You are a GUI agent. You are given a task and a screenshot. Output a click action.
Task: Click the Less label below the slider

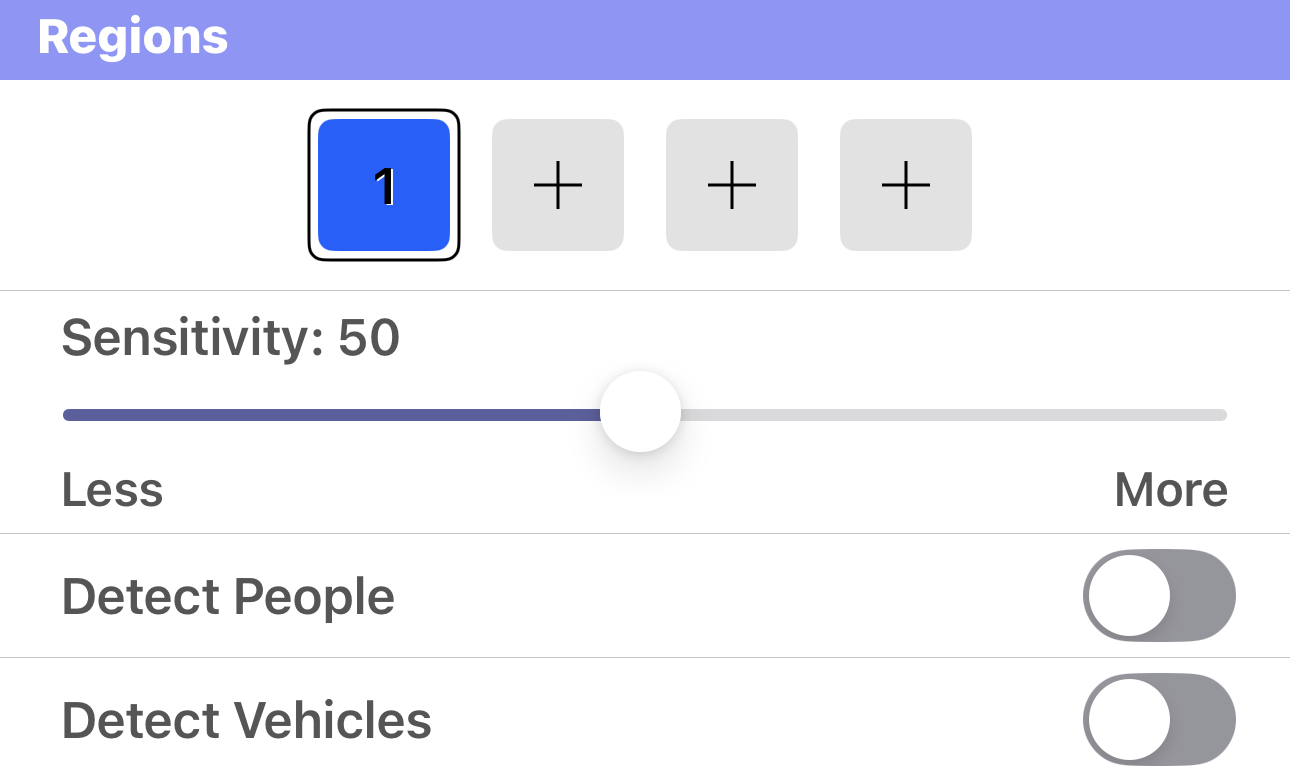[112, 489]
